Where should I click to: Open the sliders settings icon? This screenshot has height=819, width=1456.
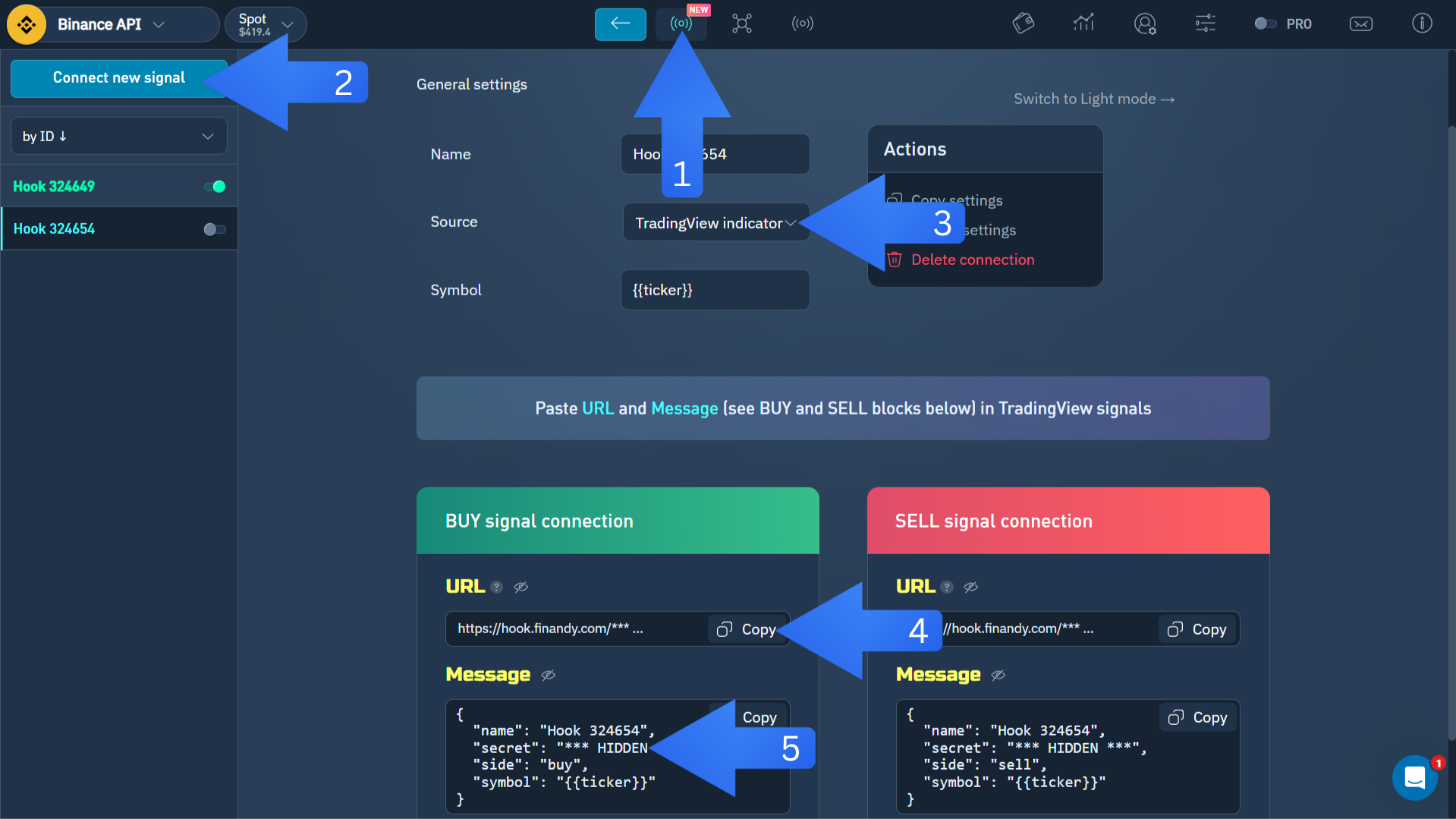pos(1206,24)
